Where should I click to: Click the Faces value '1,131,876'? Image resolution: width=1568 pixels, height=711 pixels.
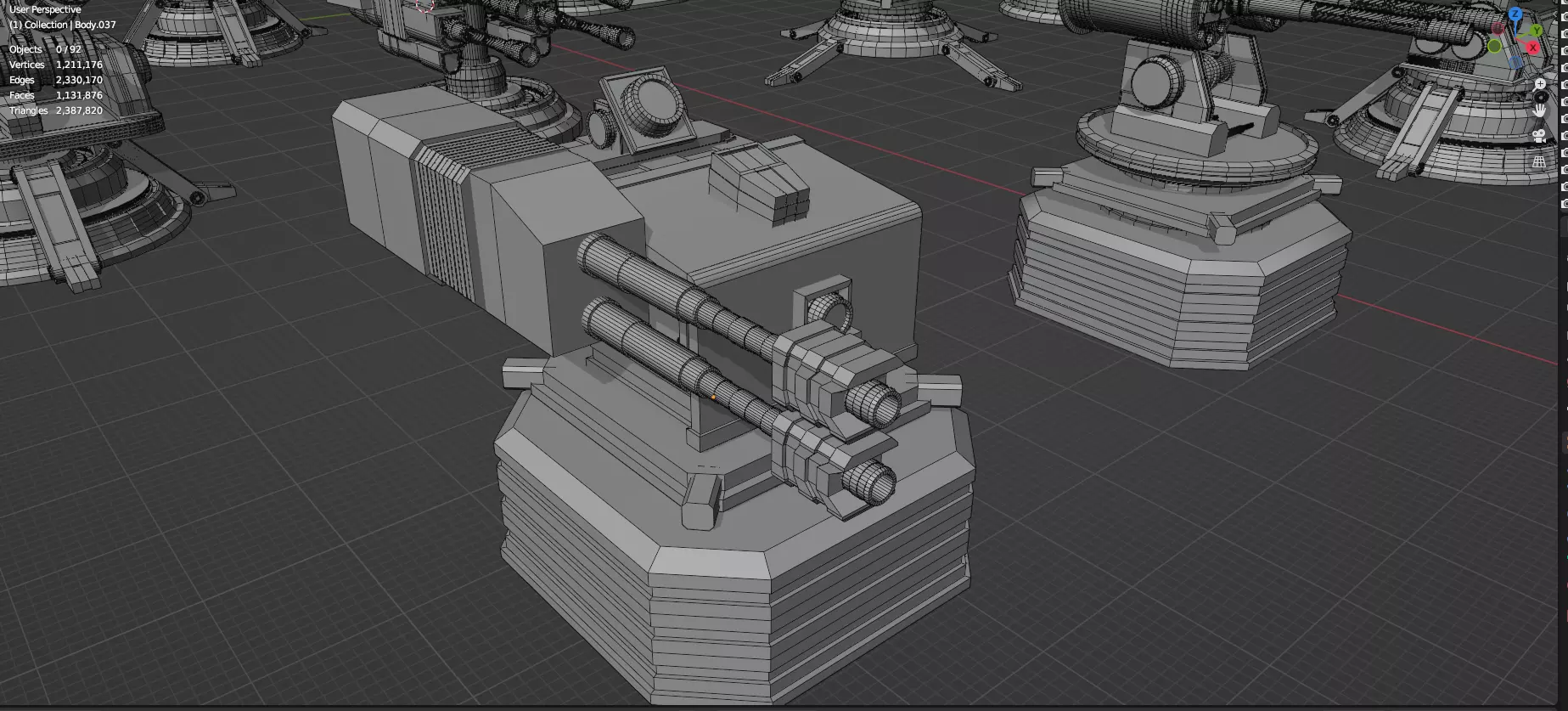click(79, 95)
